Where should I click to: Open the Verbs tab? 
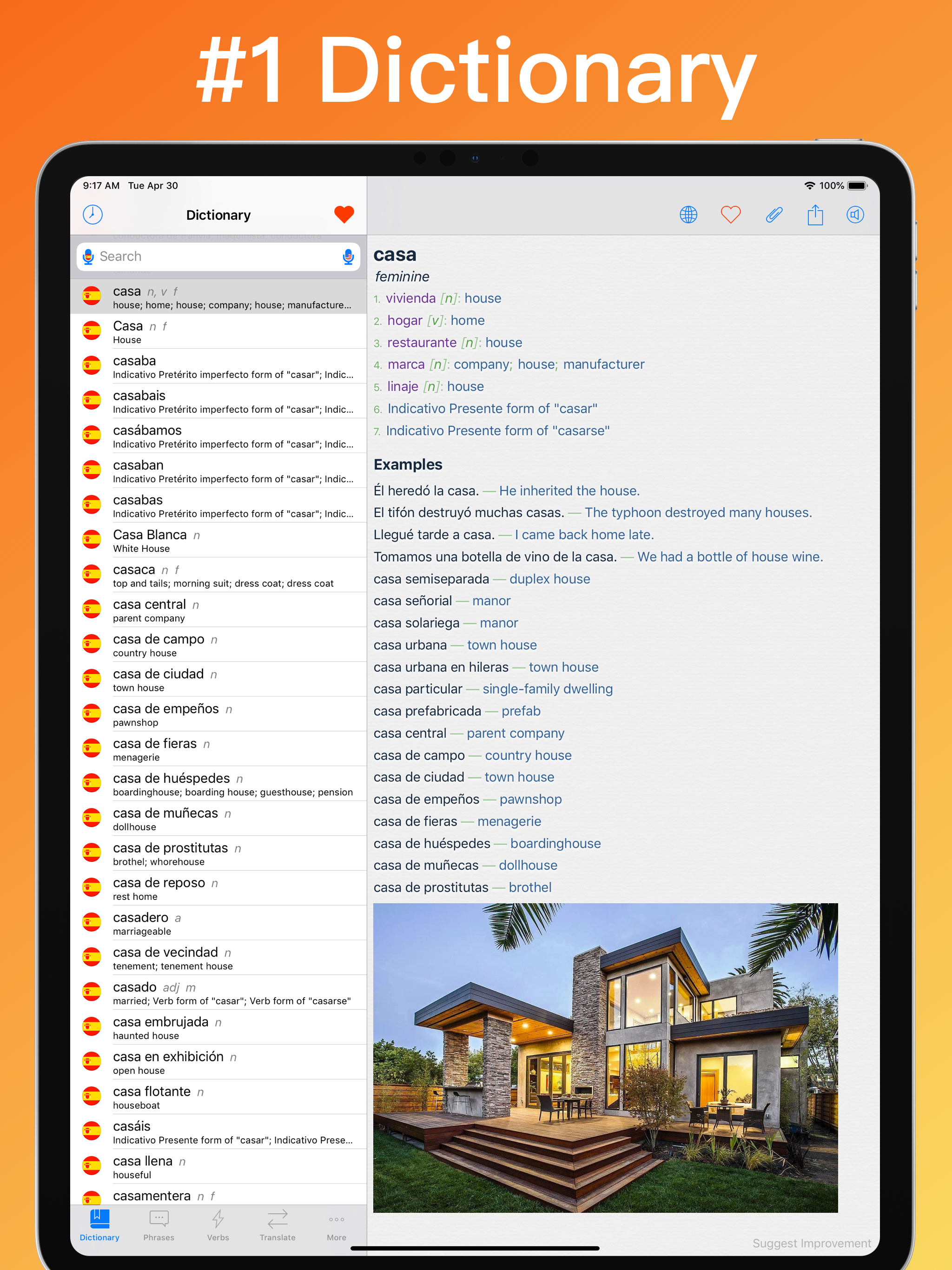218,1225
